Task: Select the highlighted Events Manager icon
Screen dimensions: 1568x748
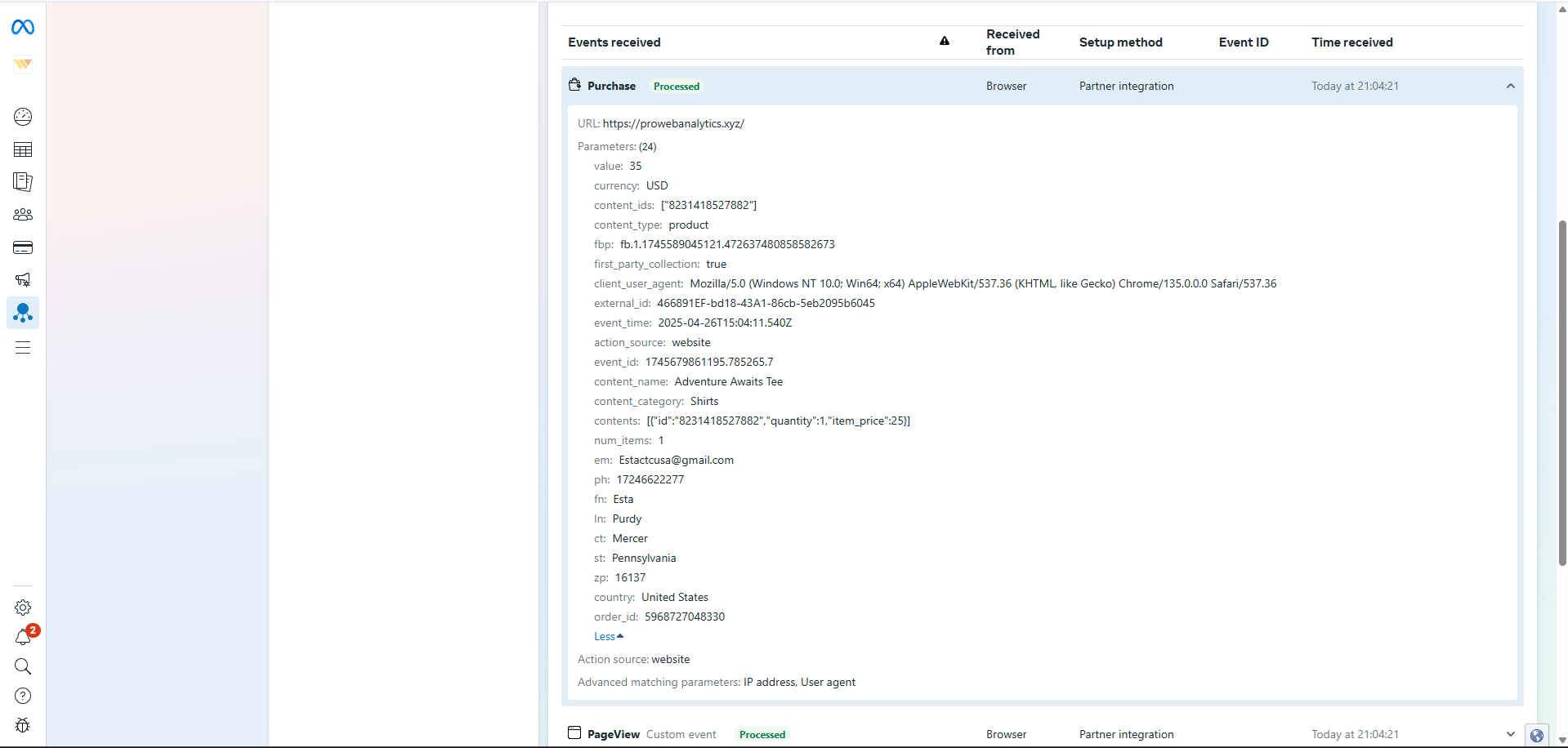Action: pyautogui.click(x=23, y=313)
